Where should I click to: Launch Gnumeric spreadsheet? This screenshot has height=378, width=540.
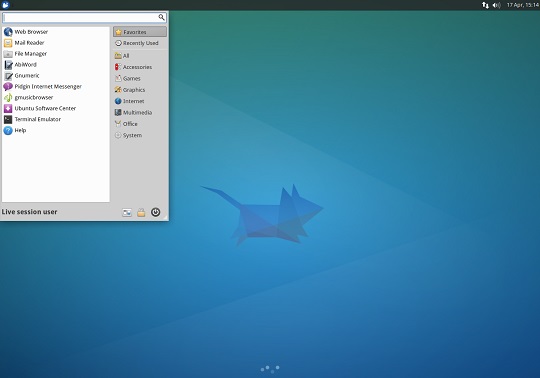pos(56,75)
